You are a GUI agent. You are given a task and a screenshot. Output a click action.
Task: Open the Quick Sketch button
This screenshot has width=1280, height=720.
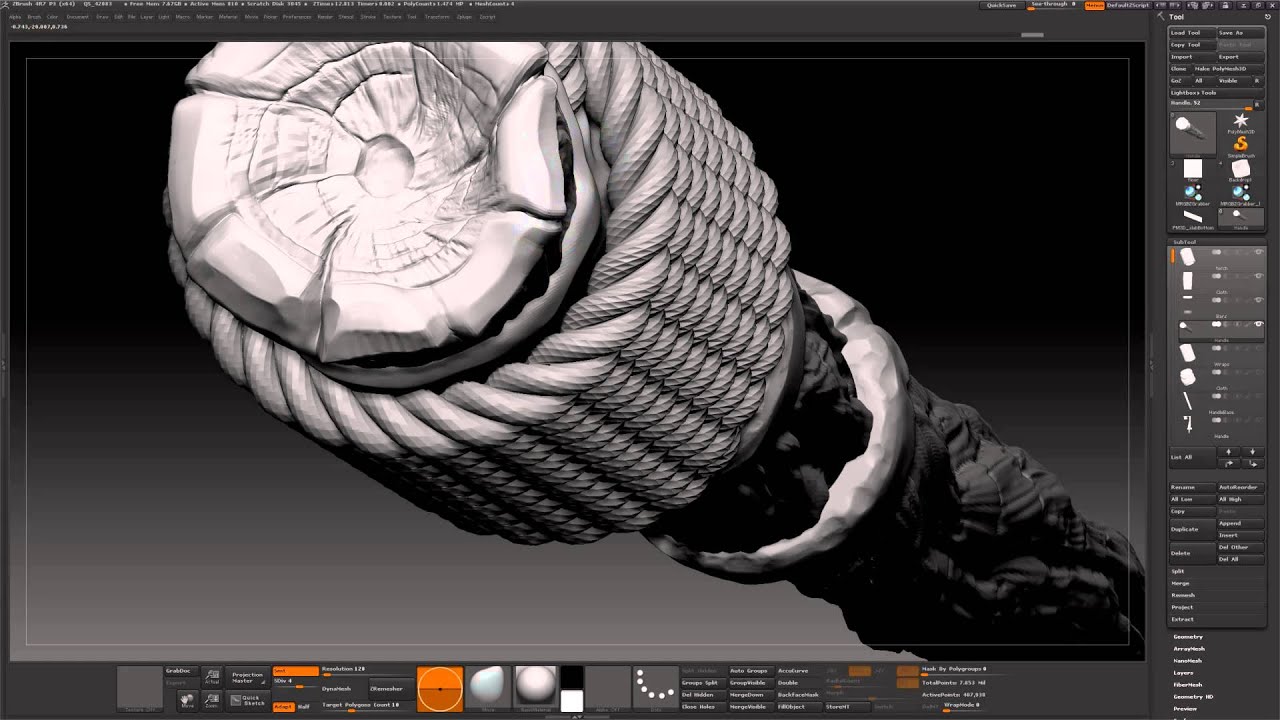[x=248, y=701]
